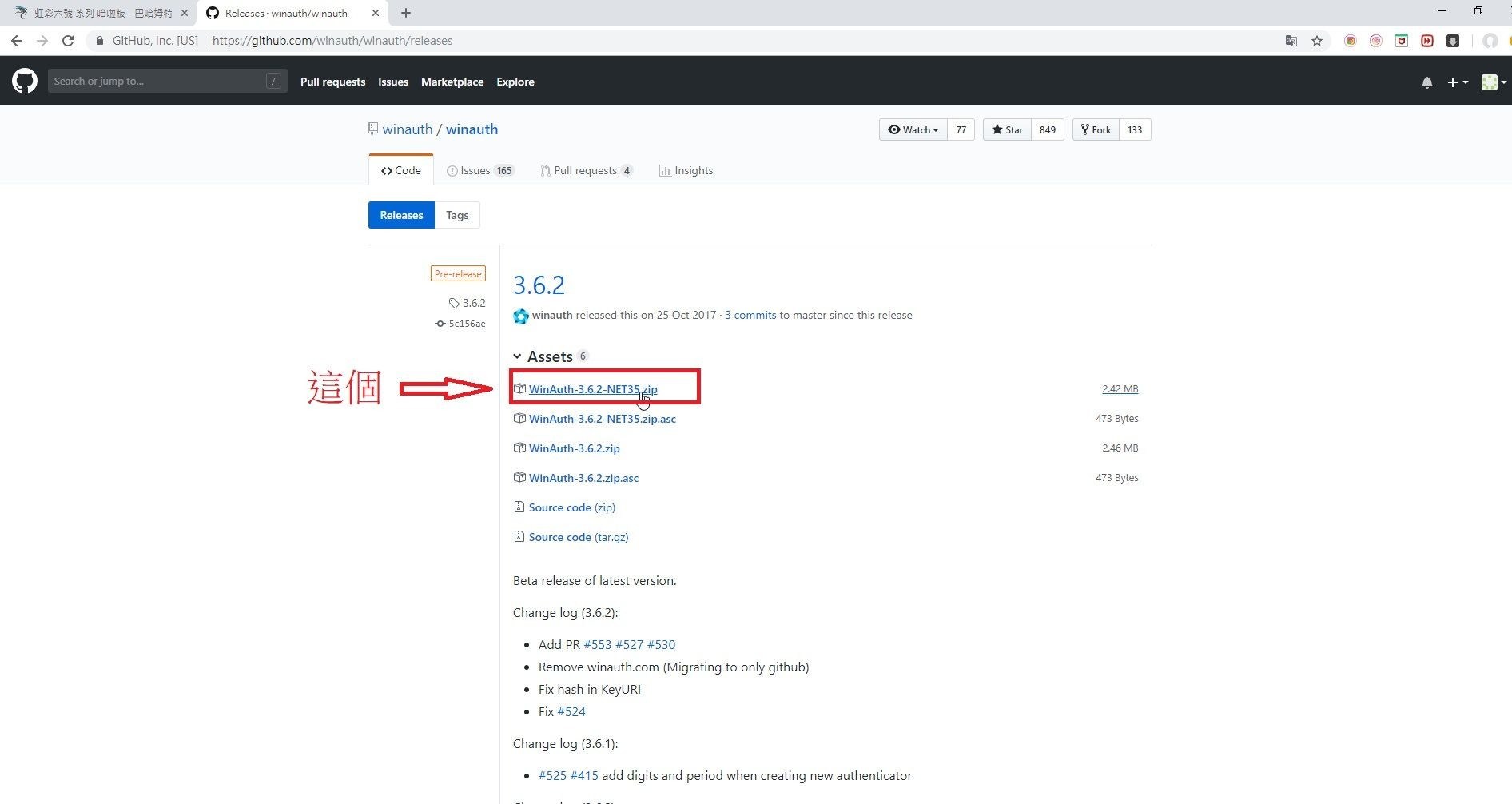Open Pull requests in top navigation

[x=332, y=82]
